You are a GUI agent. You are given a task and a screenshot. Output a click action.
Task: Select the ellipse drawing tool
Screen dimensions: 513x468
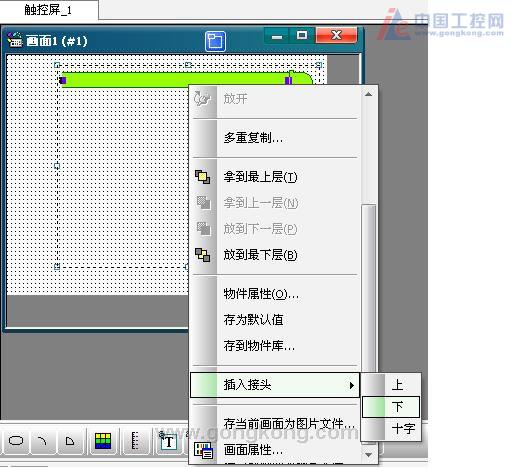tap(16, 441)
